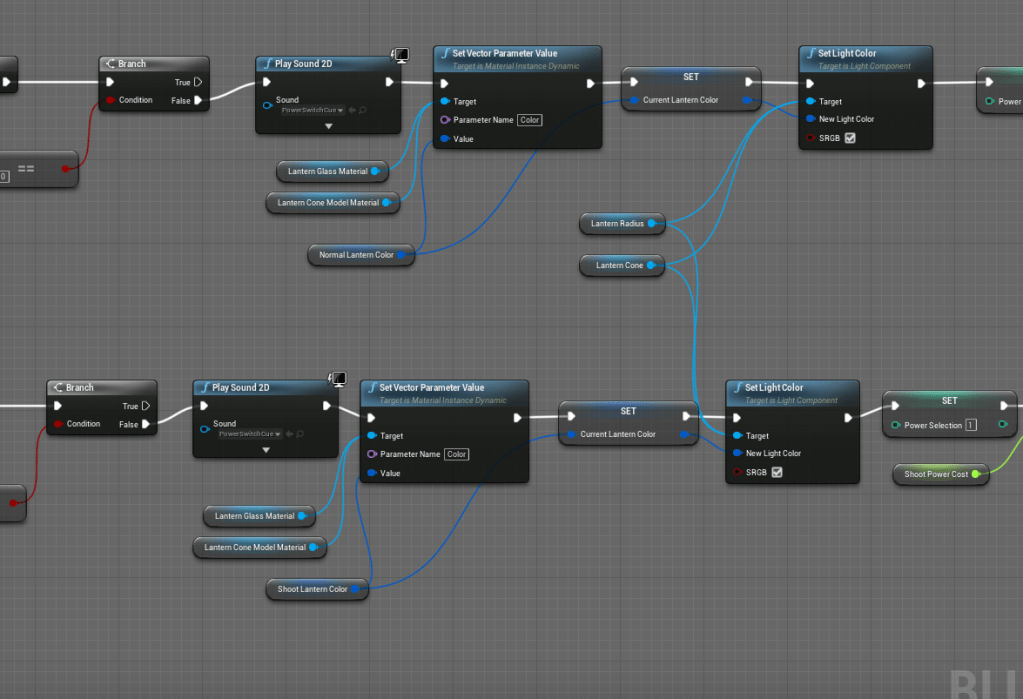Click the New Light Color pin on the lower Set Light Color node
The width and height of the screenshot is (1023, 699).
(738, 454)
